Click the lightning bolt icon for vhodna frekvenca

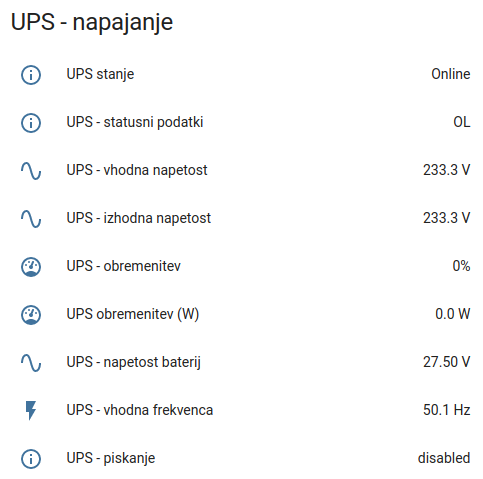coord(31,410)
